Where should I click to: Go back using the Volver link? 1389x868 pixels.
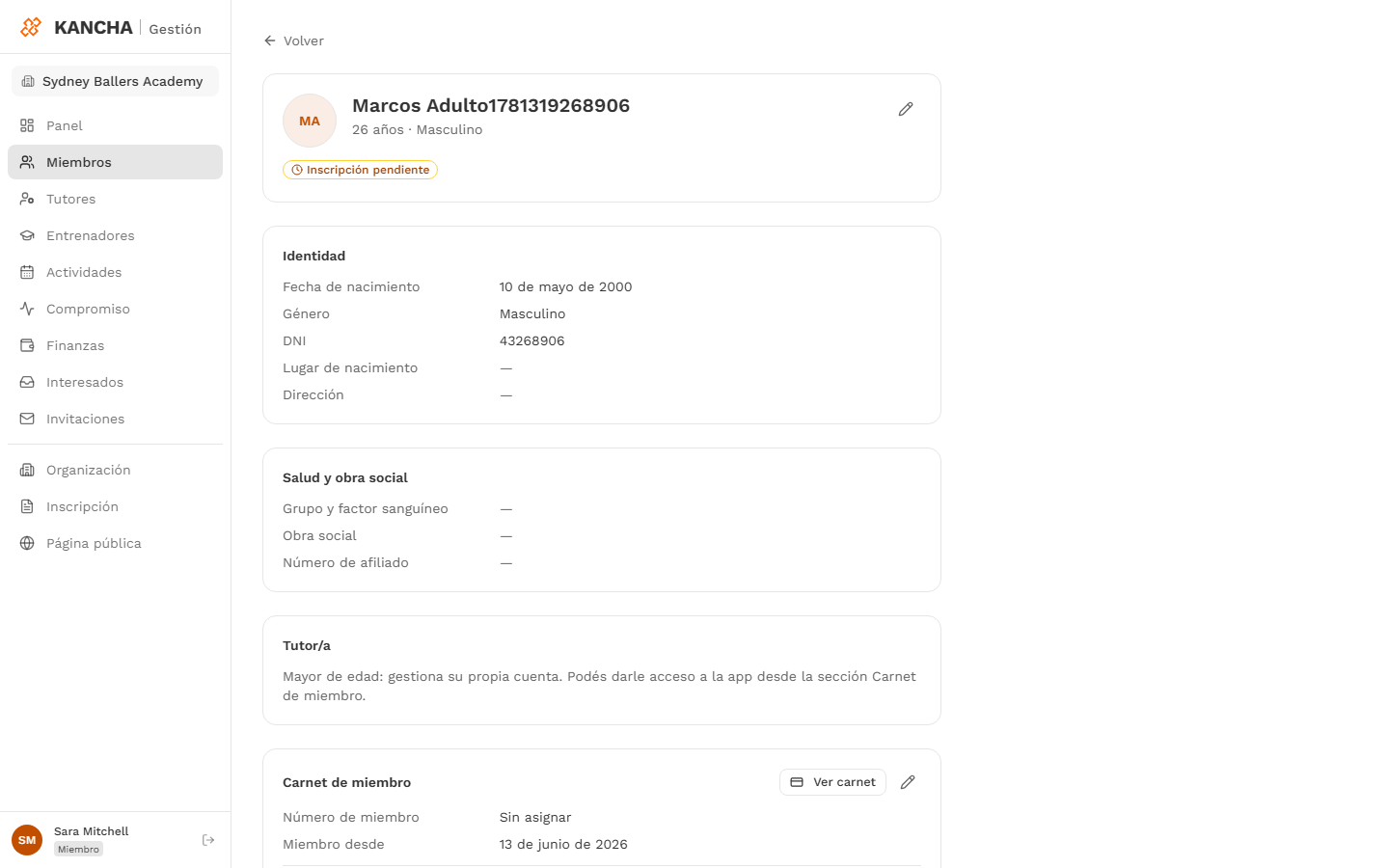(x=294, y=41)
